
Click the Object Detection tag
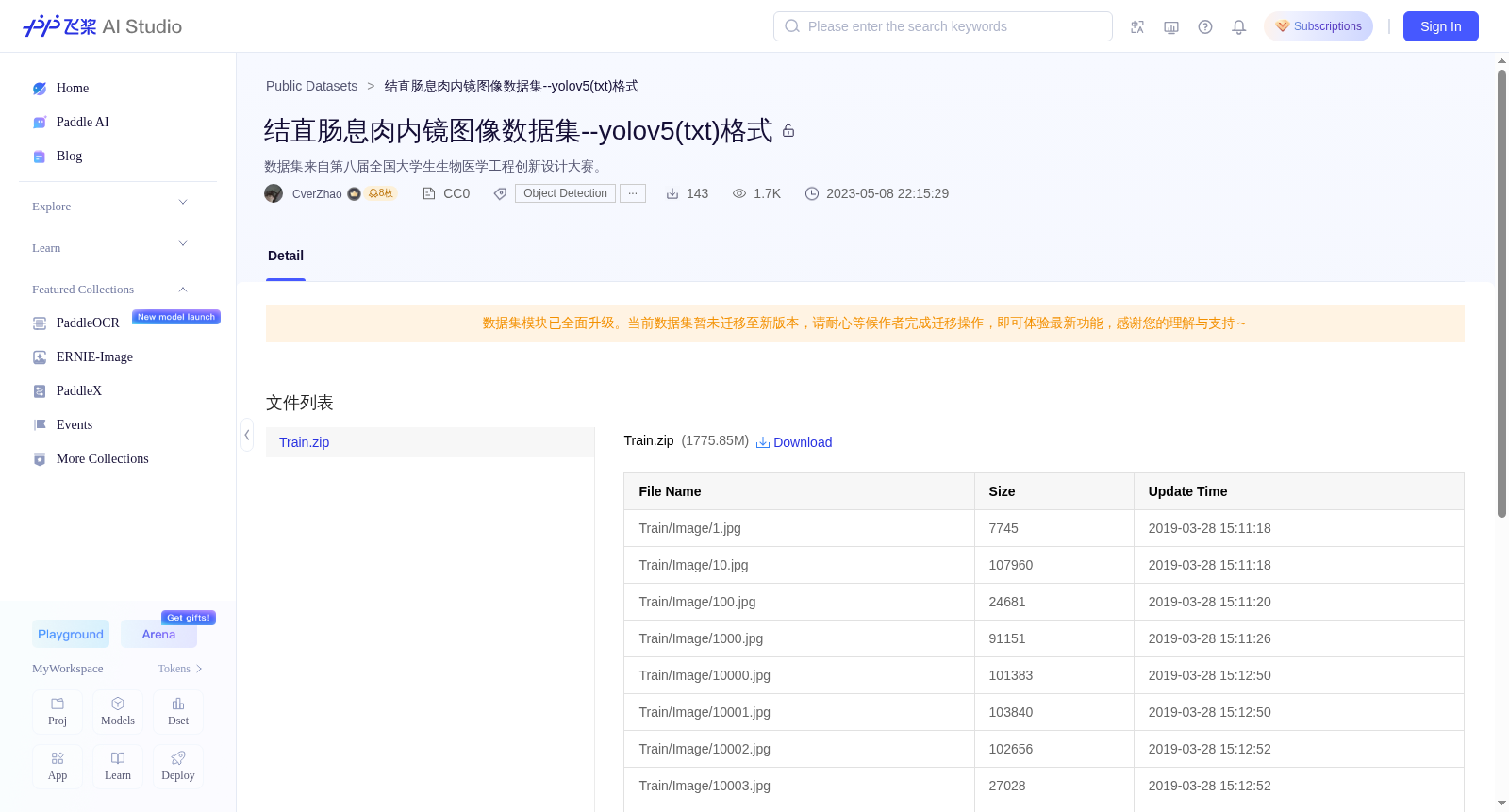(565, 193)
